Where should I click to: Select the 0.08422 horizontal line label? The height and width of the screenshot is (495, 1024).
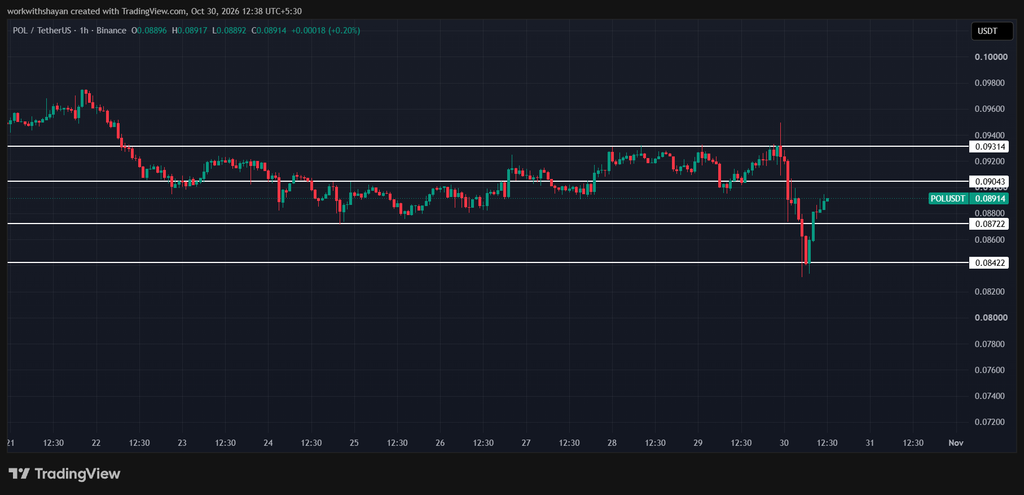pyautogui.click(x=989, y=263)
